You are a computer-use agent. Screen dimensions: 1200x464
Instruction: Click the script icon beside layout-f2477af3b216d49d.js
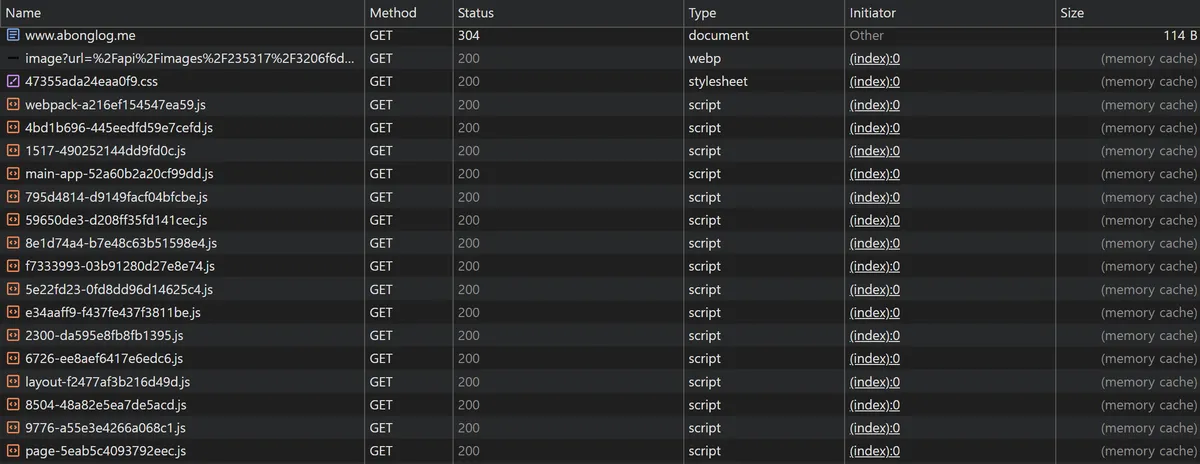(13, 382)
